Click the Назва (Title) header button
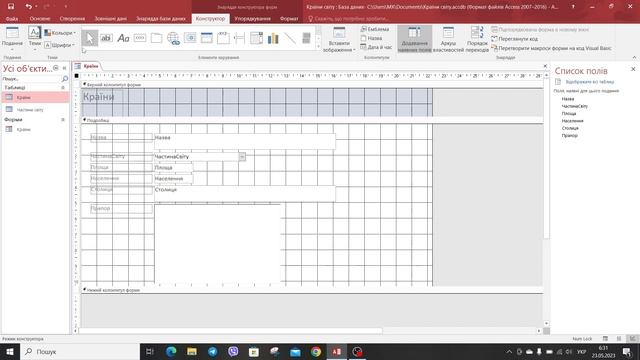 pos(371,38)
